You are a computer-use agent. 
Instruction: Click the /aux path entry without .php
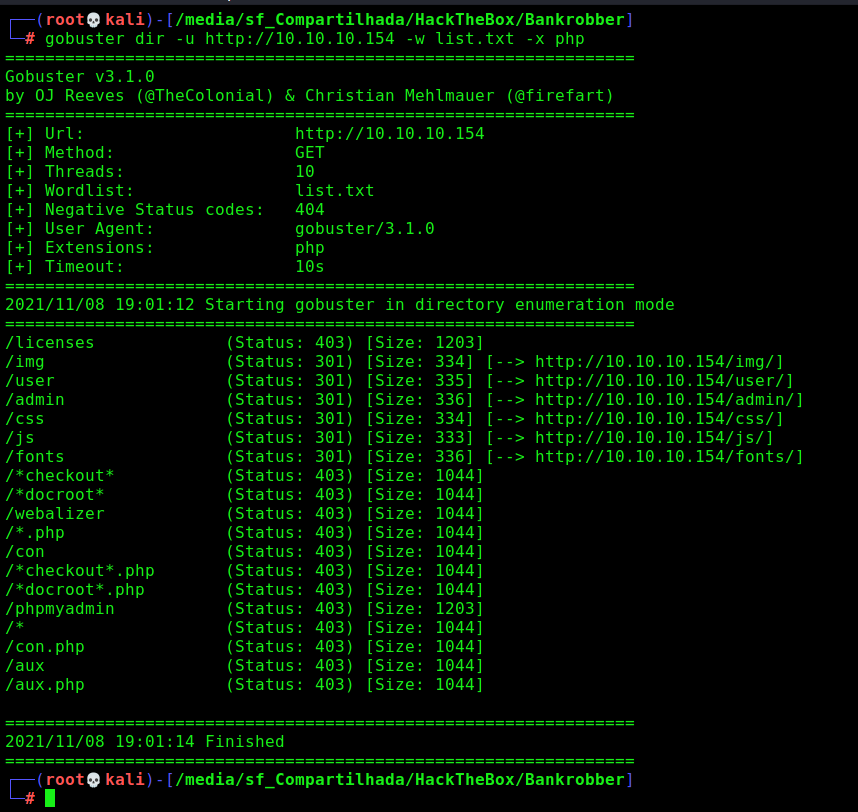(25, 666)
